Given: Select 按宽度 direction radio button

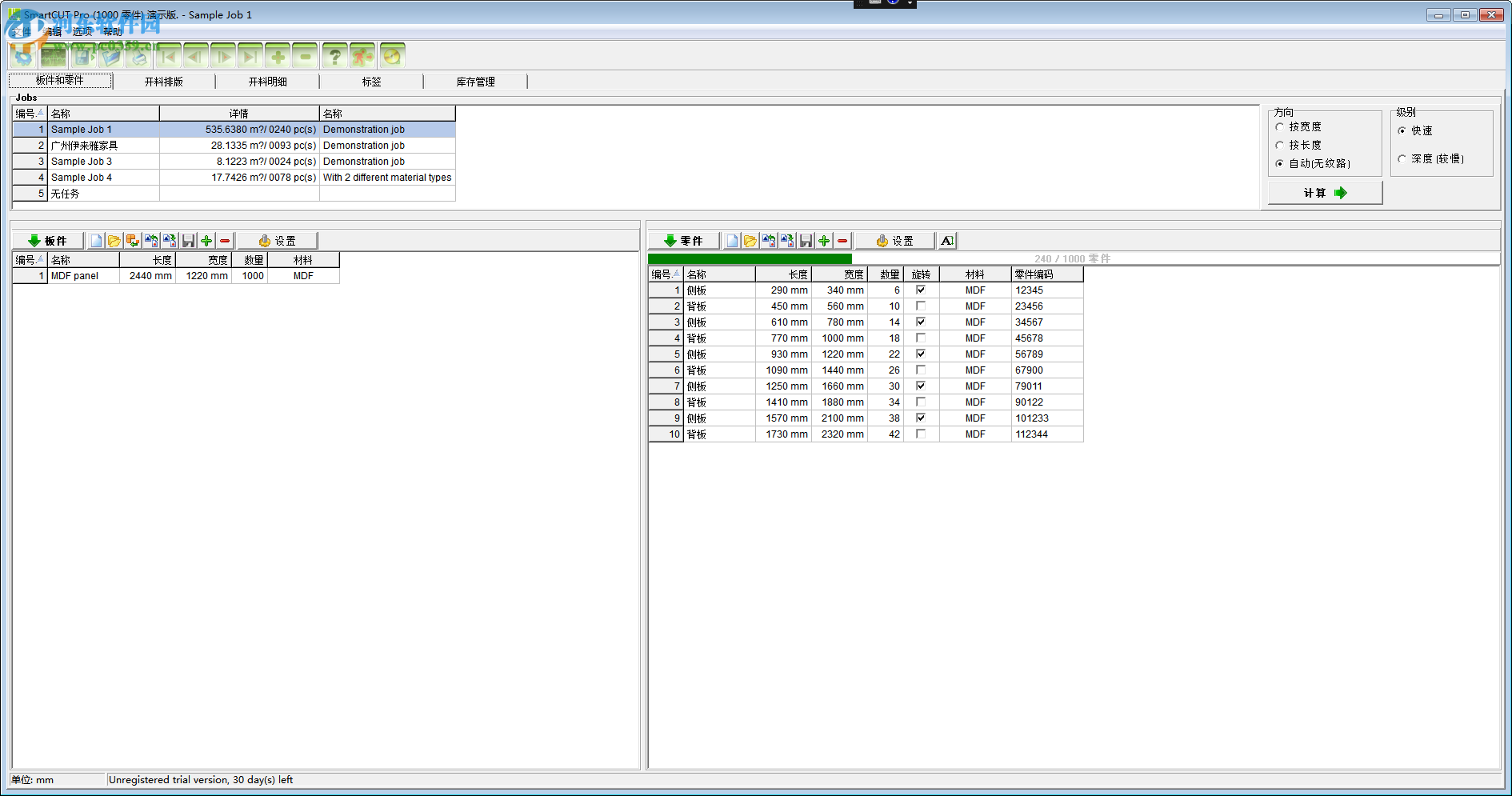Looking at the screenshot, I should point(1280,127).
